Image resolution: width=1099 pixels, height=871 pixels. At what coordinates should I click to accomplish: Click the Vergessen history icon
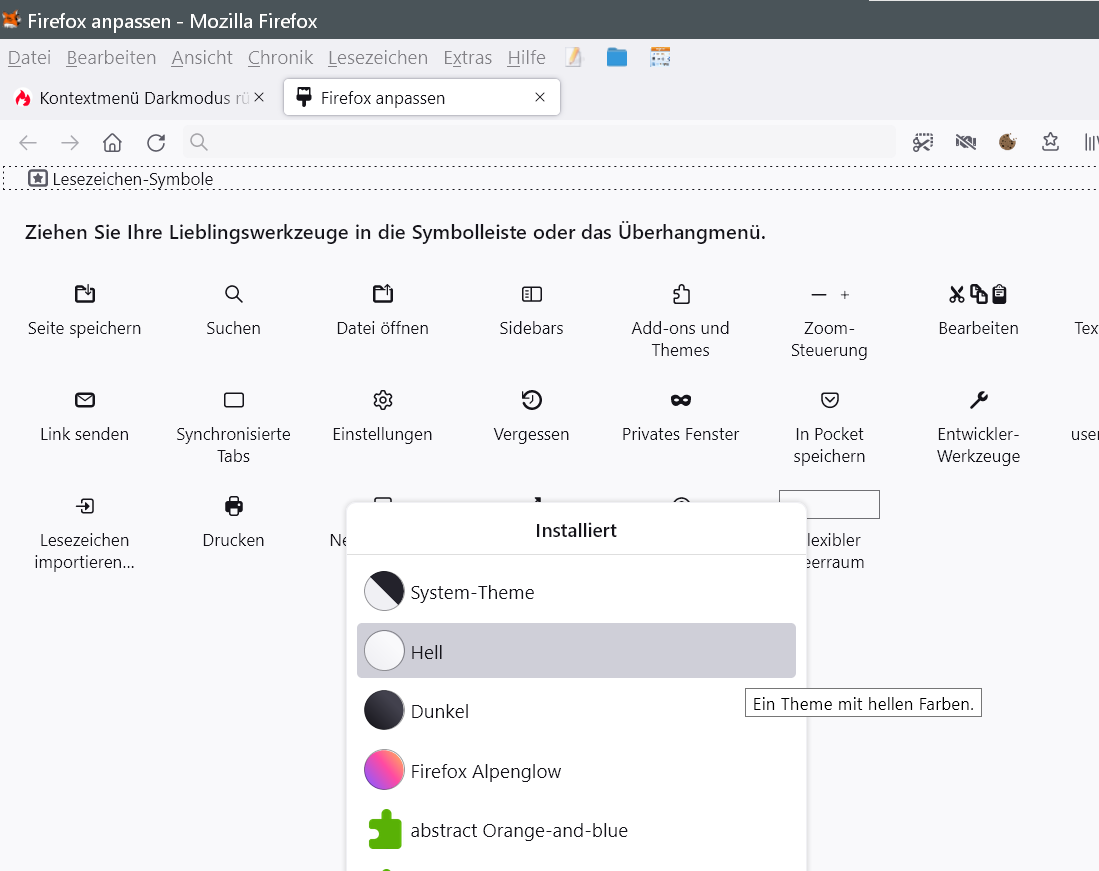coord(531,400)
